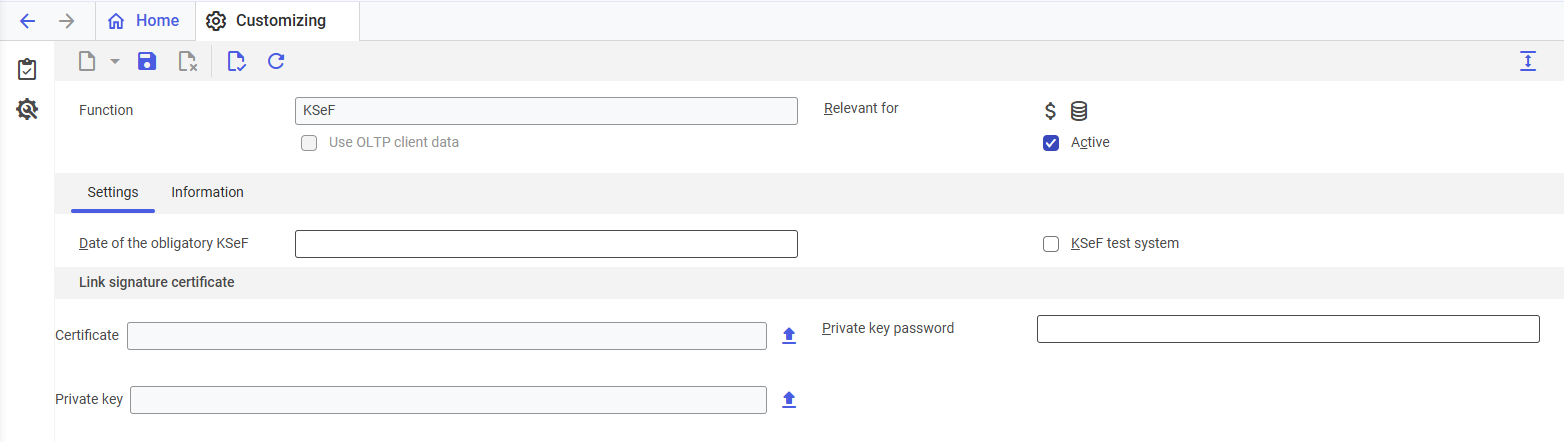Open the clipboard tasks sidebar icon
The height and width of the screenshot is (442, 1564).
pyautogui.click(x=27, y=70)
